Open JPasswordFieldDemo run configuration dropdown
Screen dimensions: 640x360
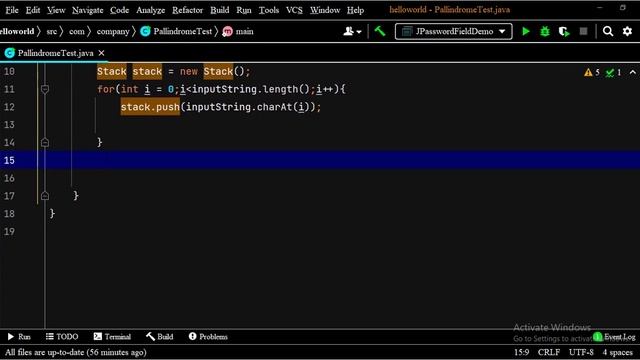453,31
